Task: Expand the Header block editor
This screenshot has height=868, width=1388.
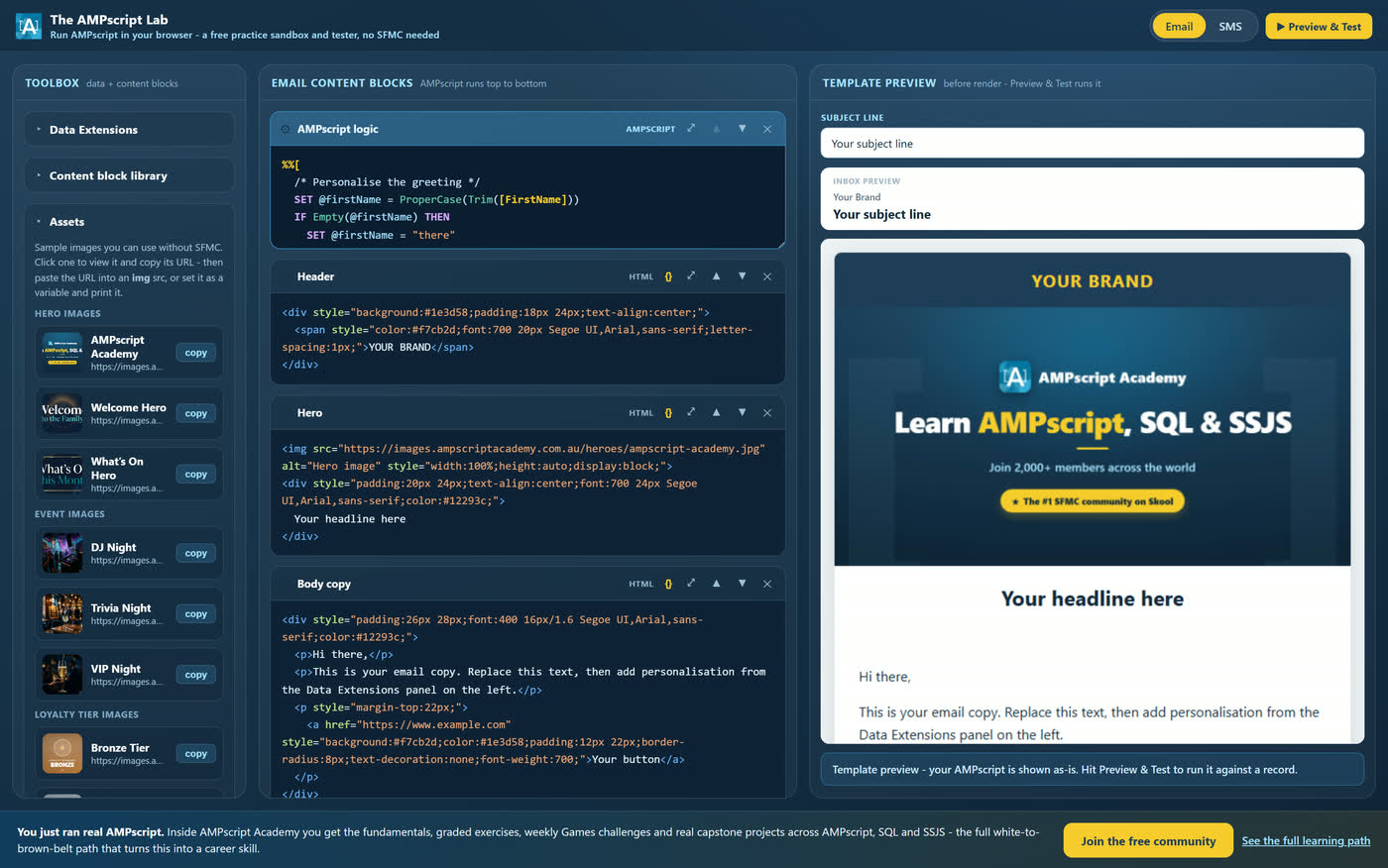Action: point(691,276)
